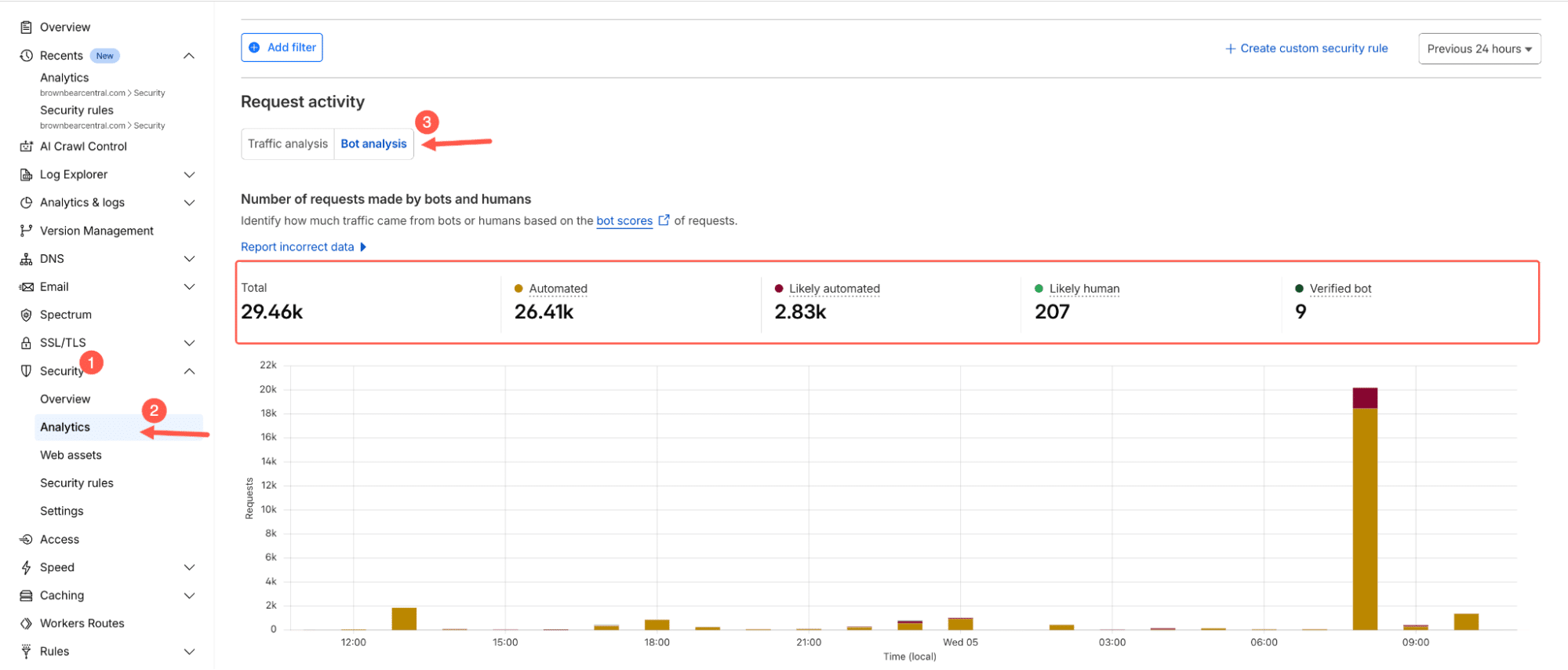The image size is (1568, 670).
Task: Open the recent Security rules entry under Recents
Action: [x=77, y=111]
